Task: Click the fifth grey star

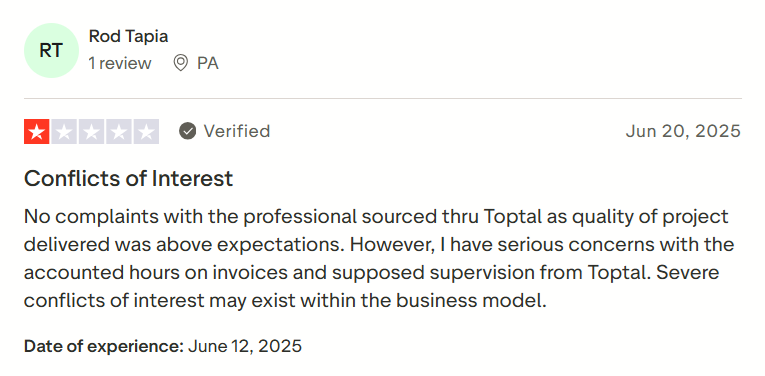Action: (x=146, y=132)
